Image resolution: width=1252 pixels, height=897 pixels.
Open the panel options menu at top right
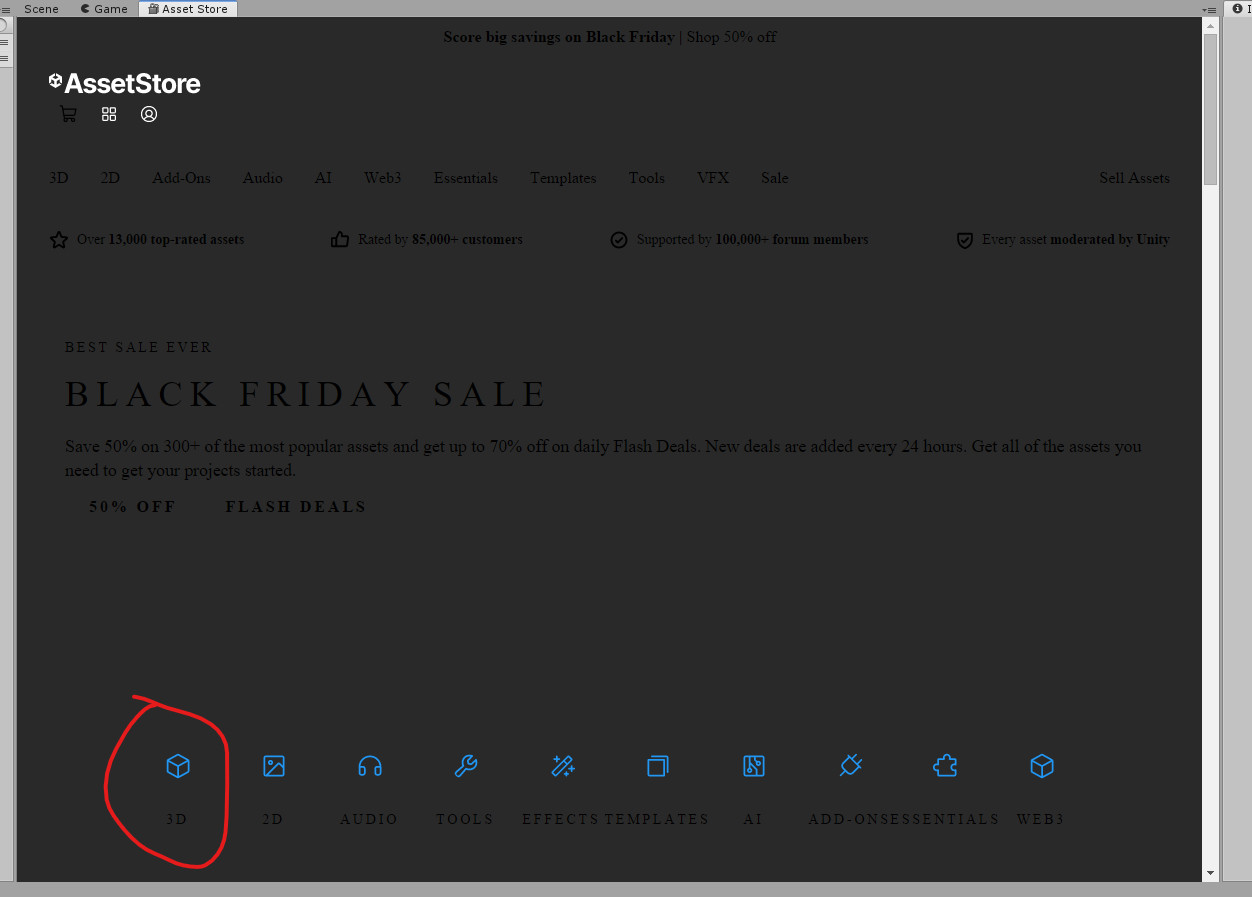point(1210,10)
